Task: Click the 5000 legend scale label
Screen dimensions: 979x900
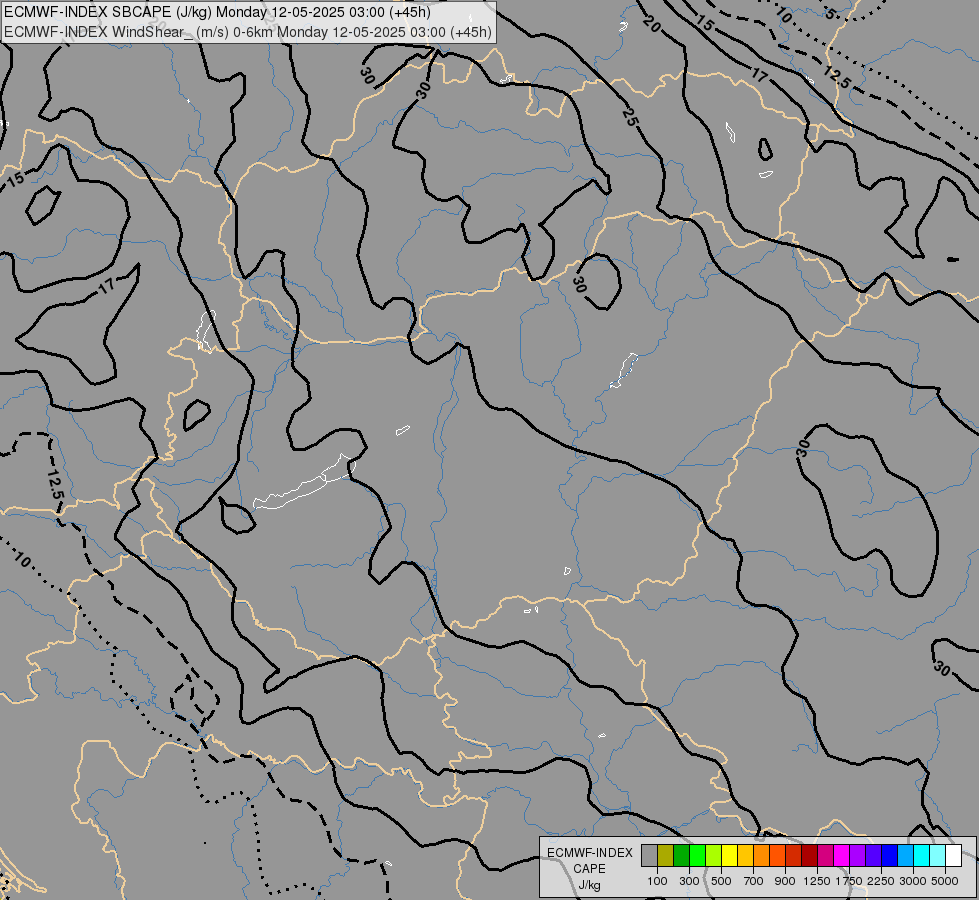Action: tap(945, 881)
